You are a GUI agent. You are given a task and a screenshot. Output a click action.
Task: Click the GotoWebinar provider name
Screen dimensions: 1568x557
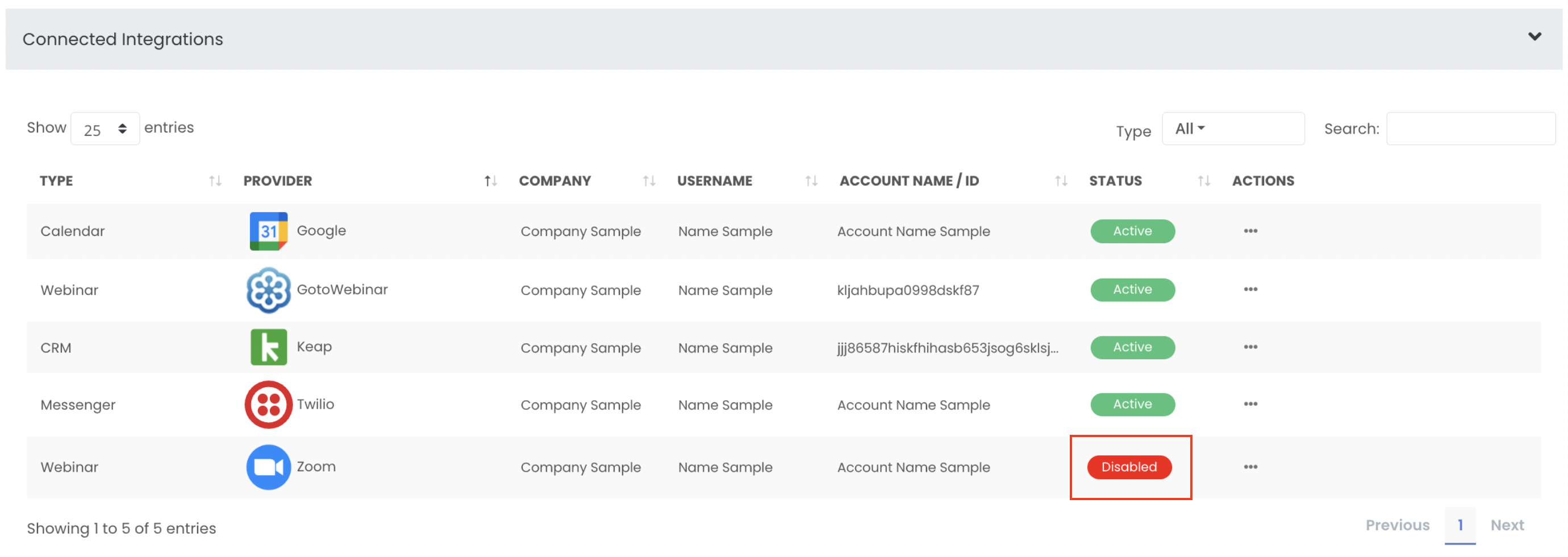(x=342, y=290)
